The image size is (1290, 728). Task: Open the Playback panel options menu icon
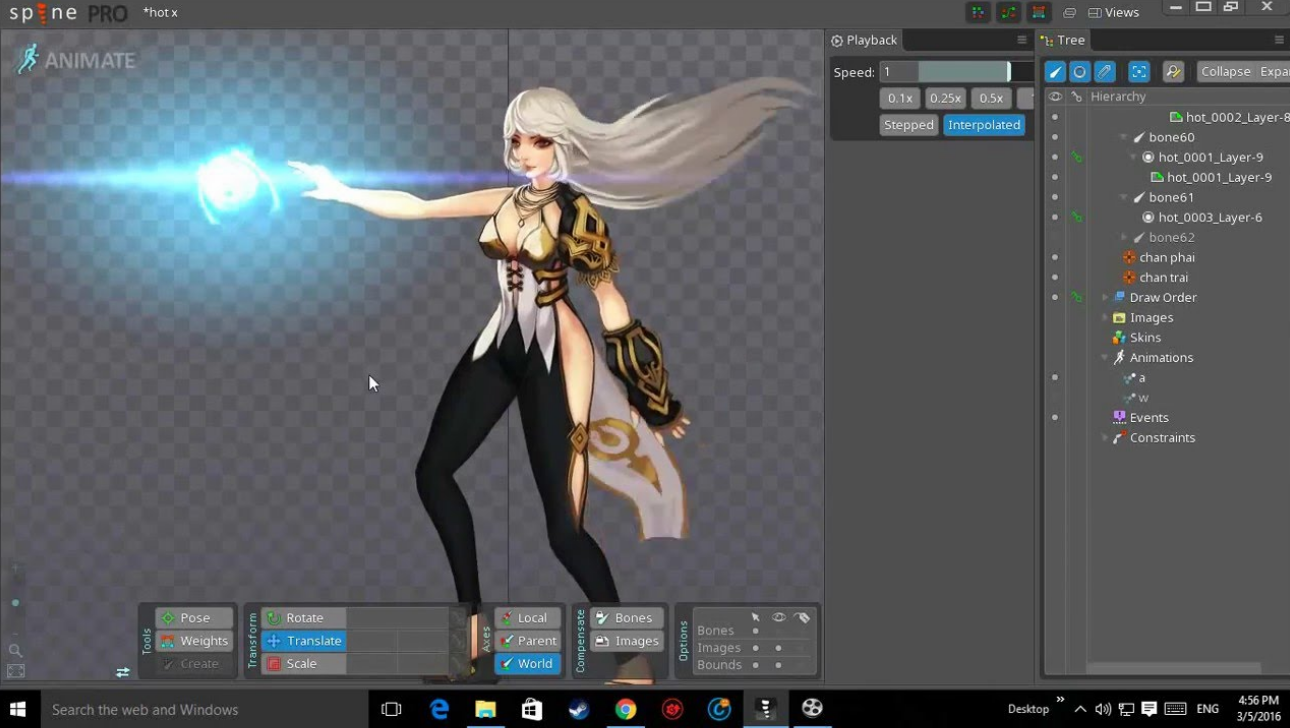click(x=1022, y=40)
